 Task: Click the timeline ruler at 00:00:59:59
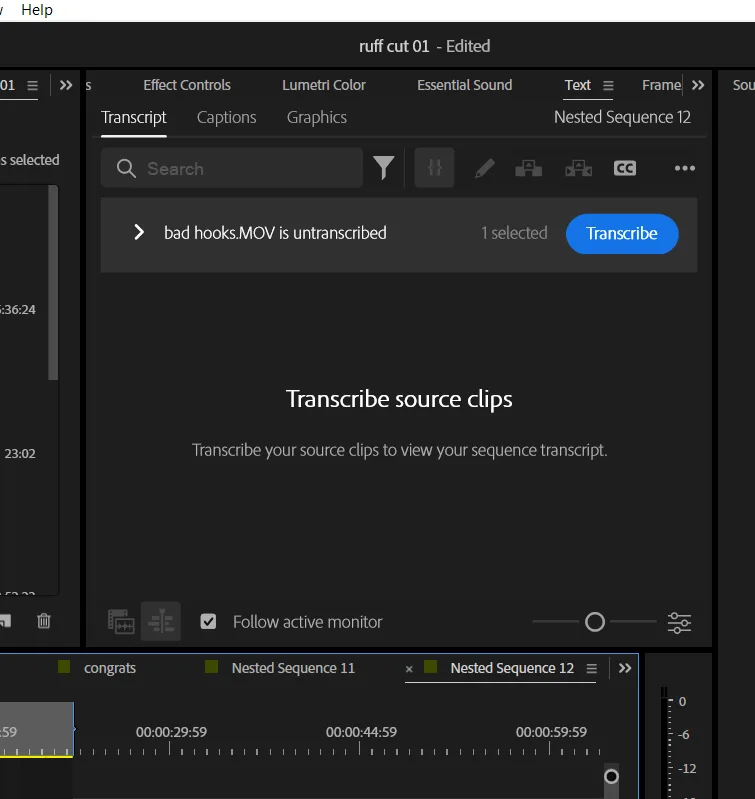tap(551, 732)
